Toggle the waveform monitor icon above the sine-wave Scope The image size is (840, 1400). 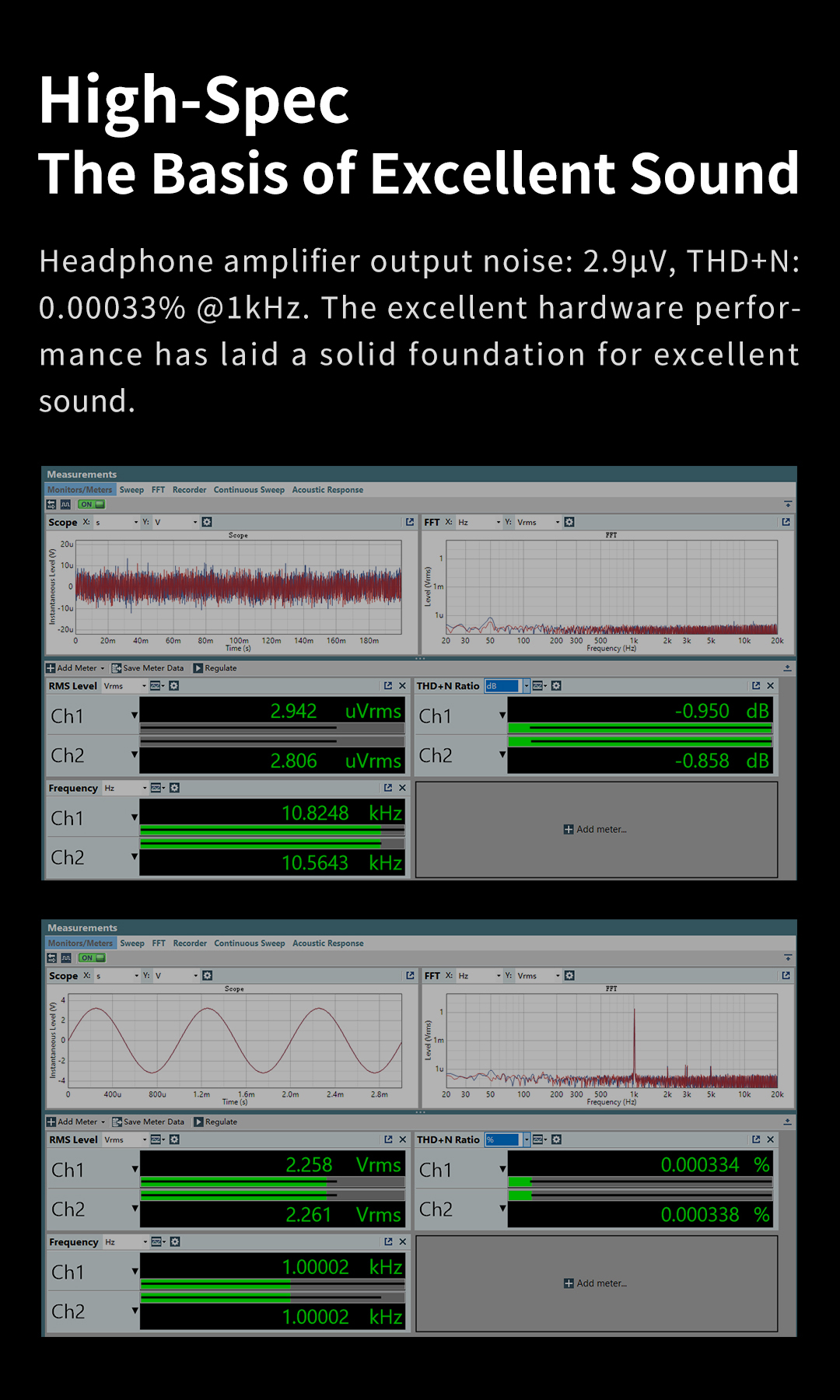[x=66, y=957]
